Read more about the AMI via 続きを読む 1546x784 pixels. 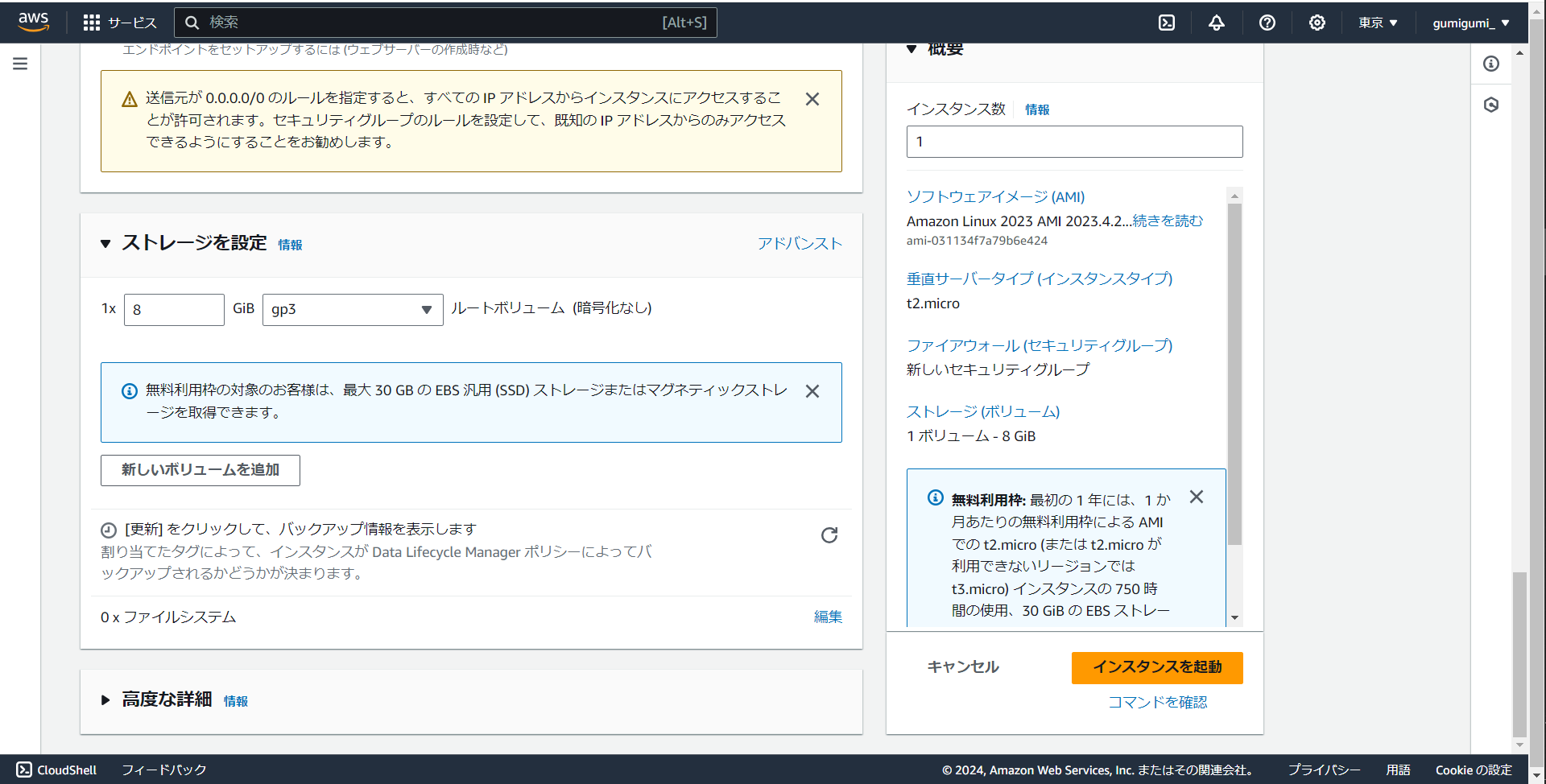coord(1167,221)
